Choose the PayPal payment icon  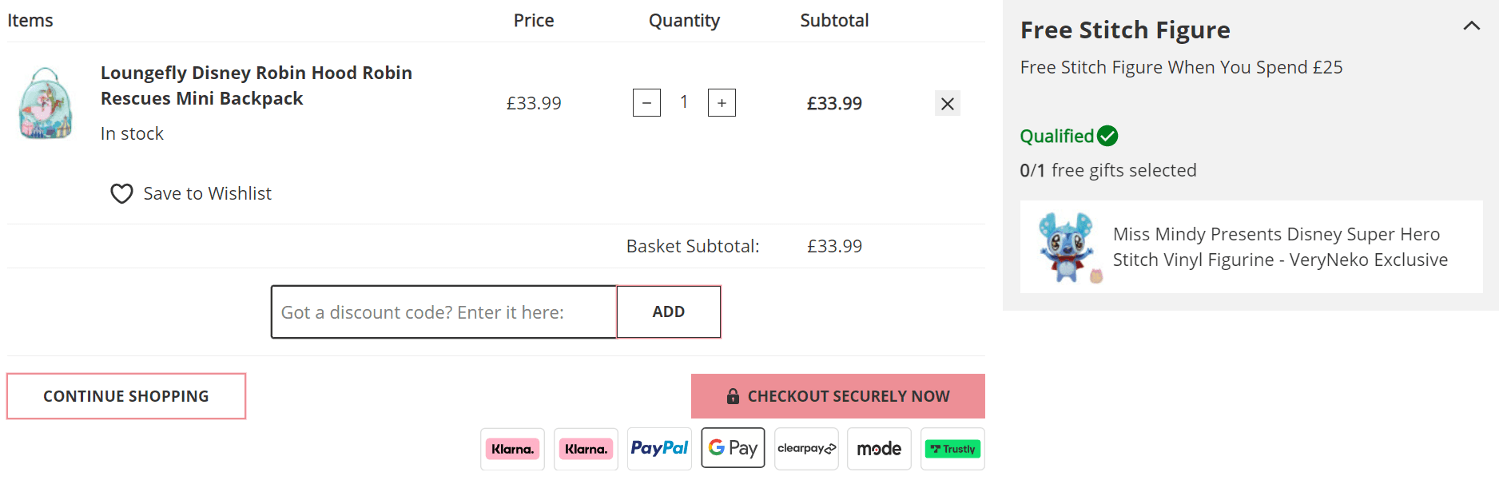(660, 449)
